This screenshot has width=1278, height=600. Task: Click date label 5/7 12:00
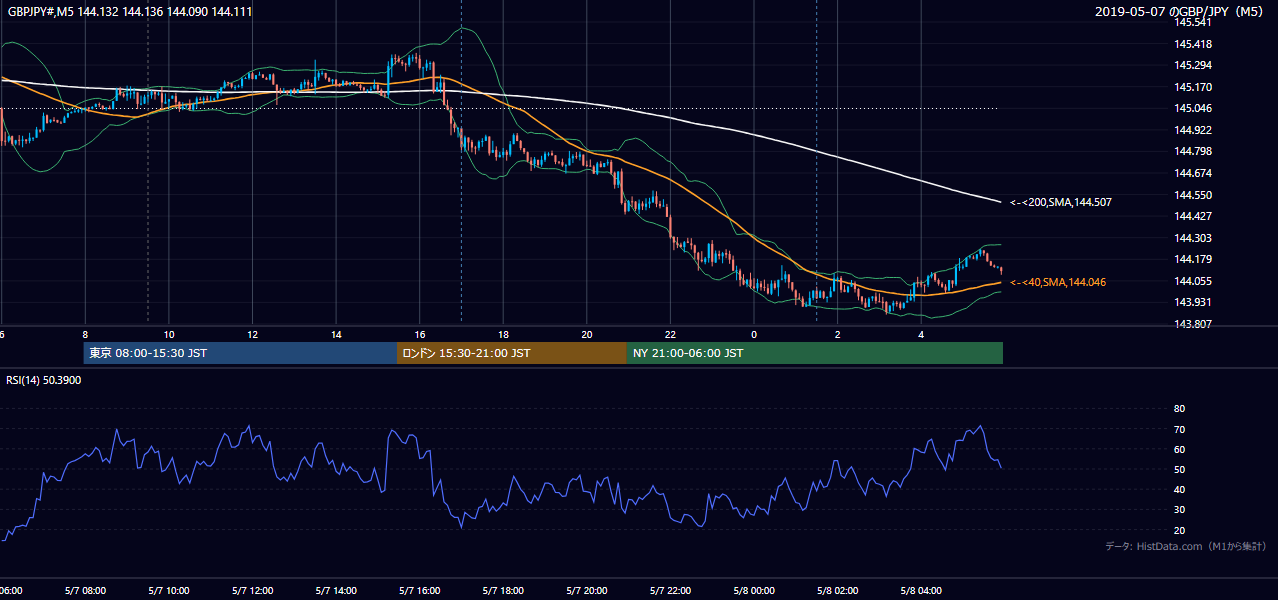coord(252,591)
